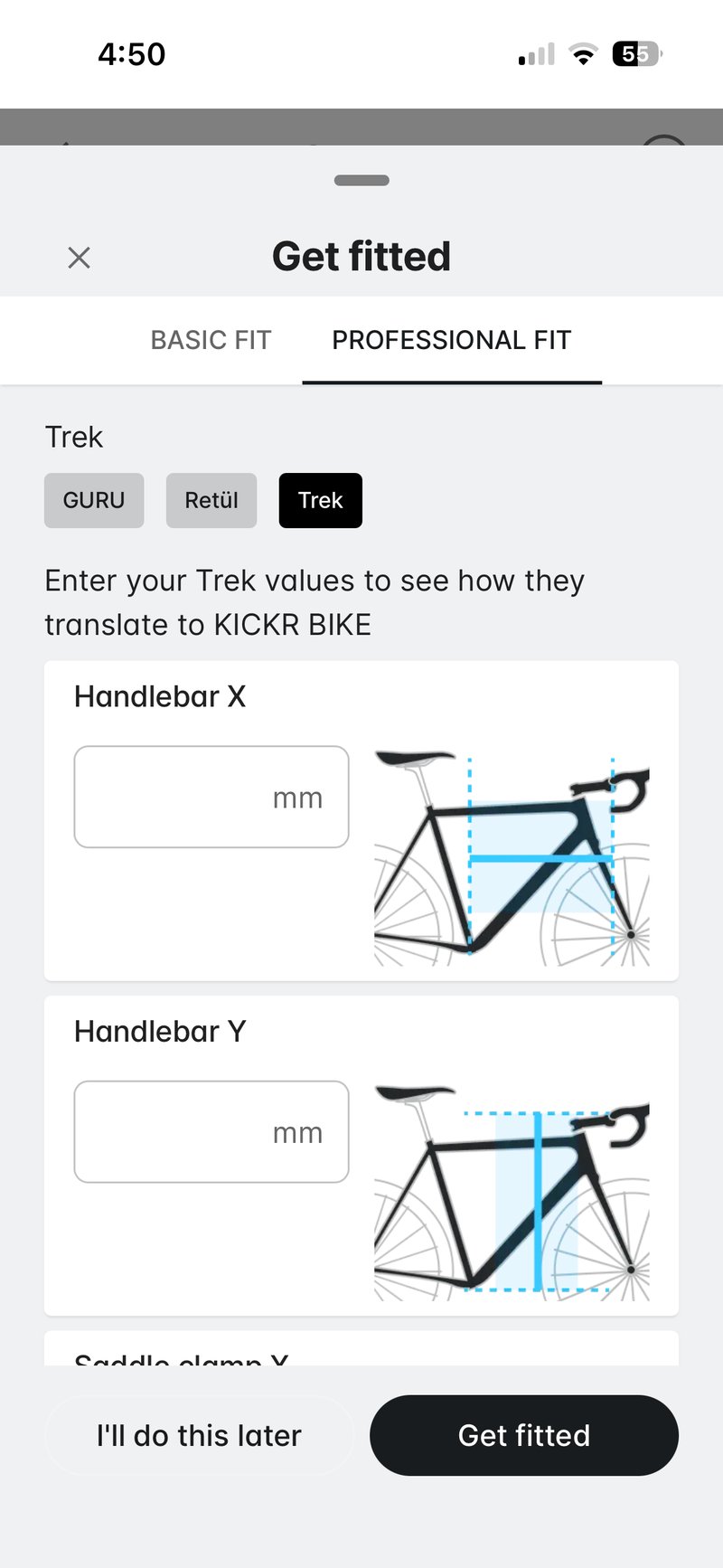Screen dimensions: 723x1568
Task: Tap the Trek section label above chips
Action: pos(74,438)
